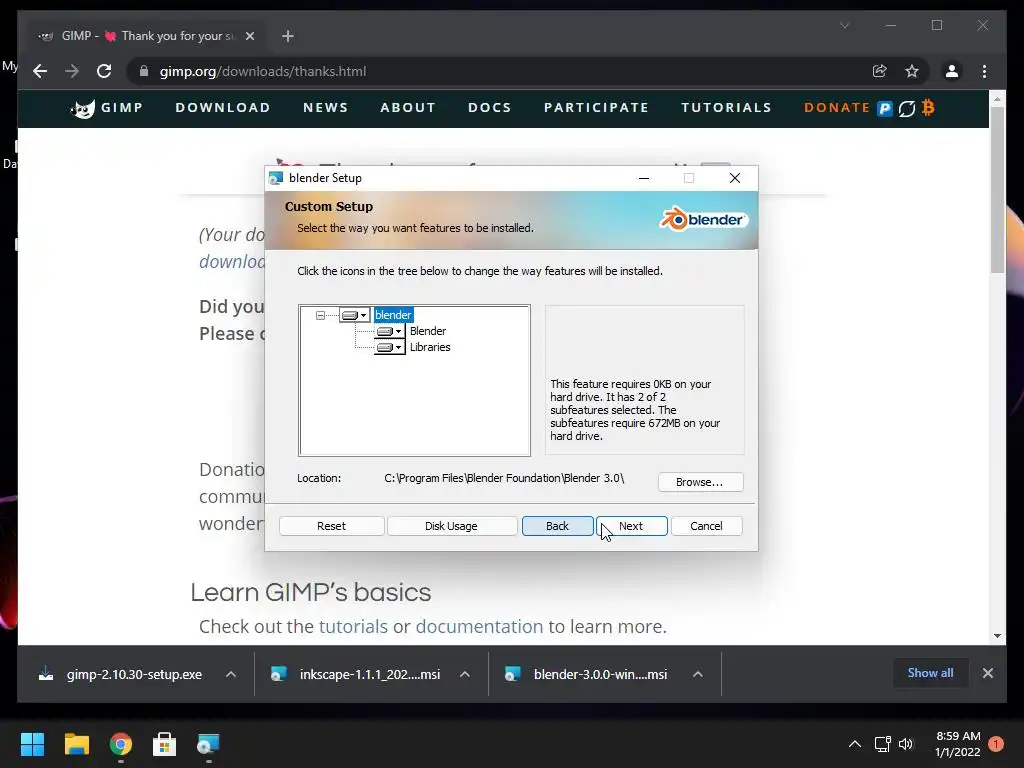Select the Libraries subfeature label
1024x768 pixels.
tap(430, 347)
